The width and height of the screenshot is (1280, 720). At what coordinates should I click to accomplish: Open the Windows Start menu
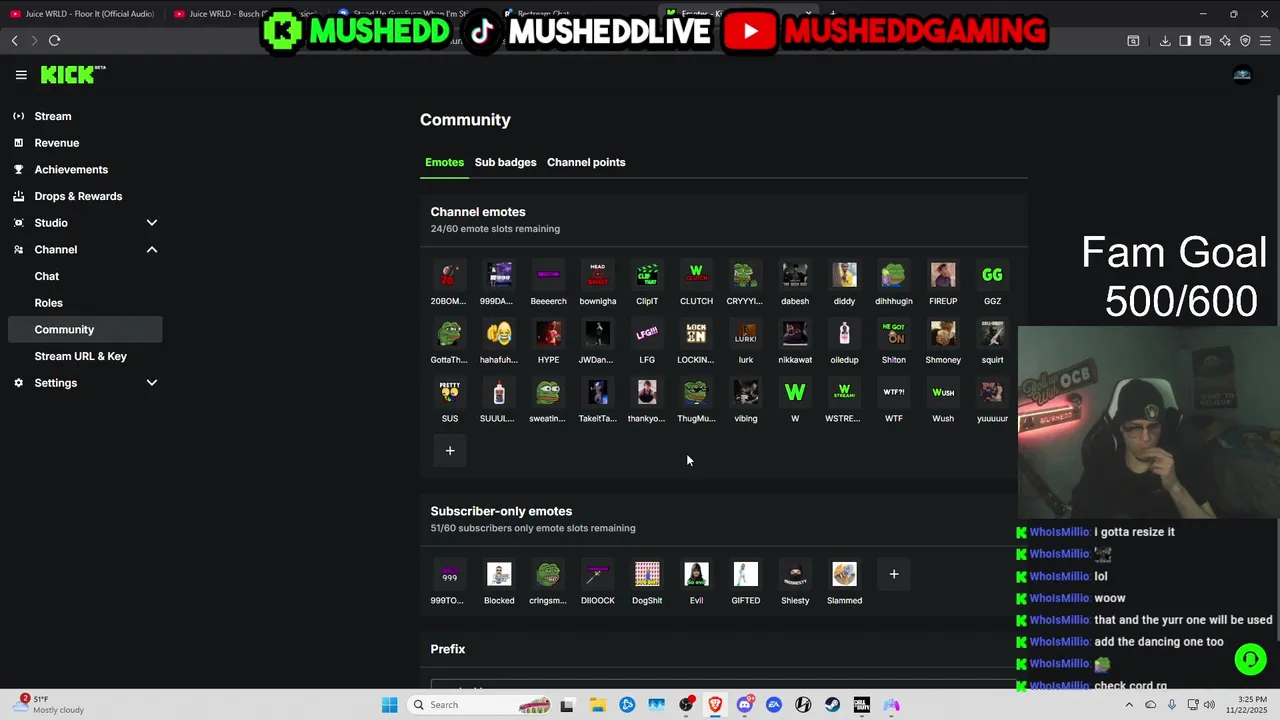(390, 705)
